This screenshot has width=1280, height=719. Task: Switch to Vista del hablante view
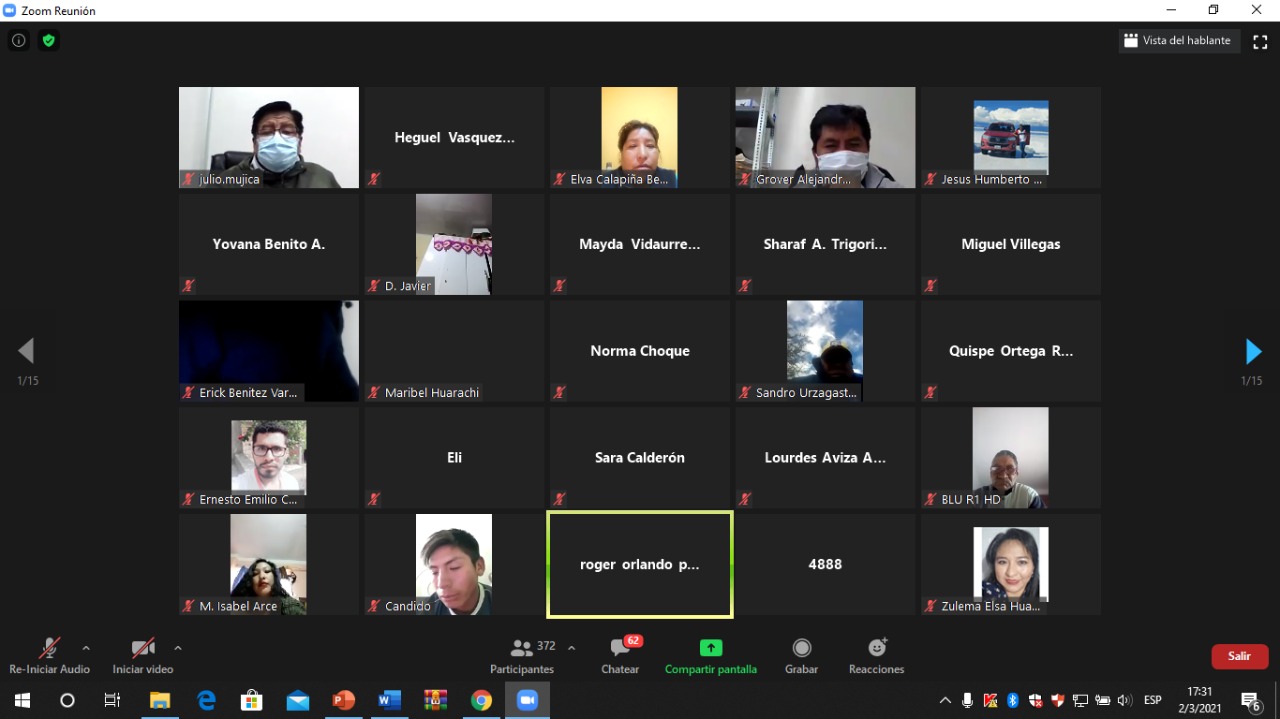(x=1180, y=41)
